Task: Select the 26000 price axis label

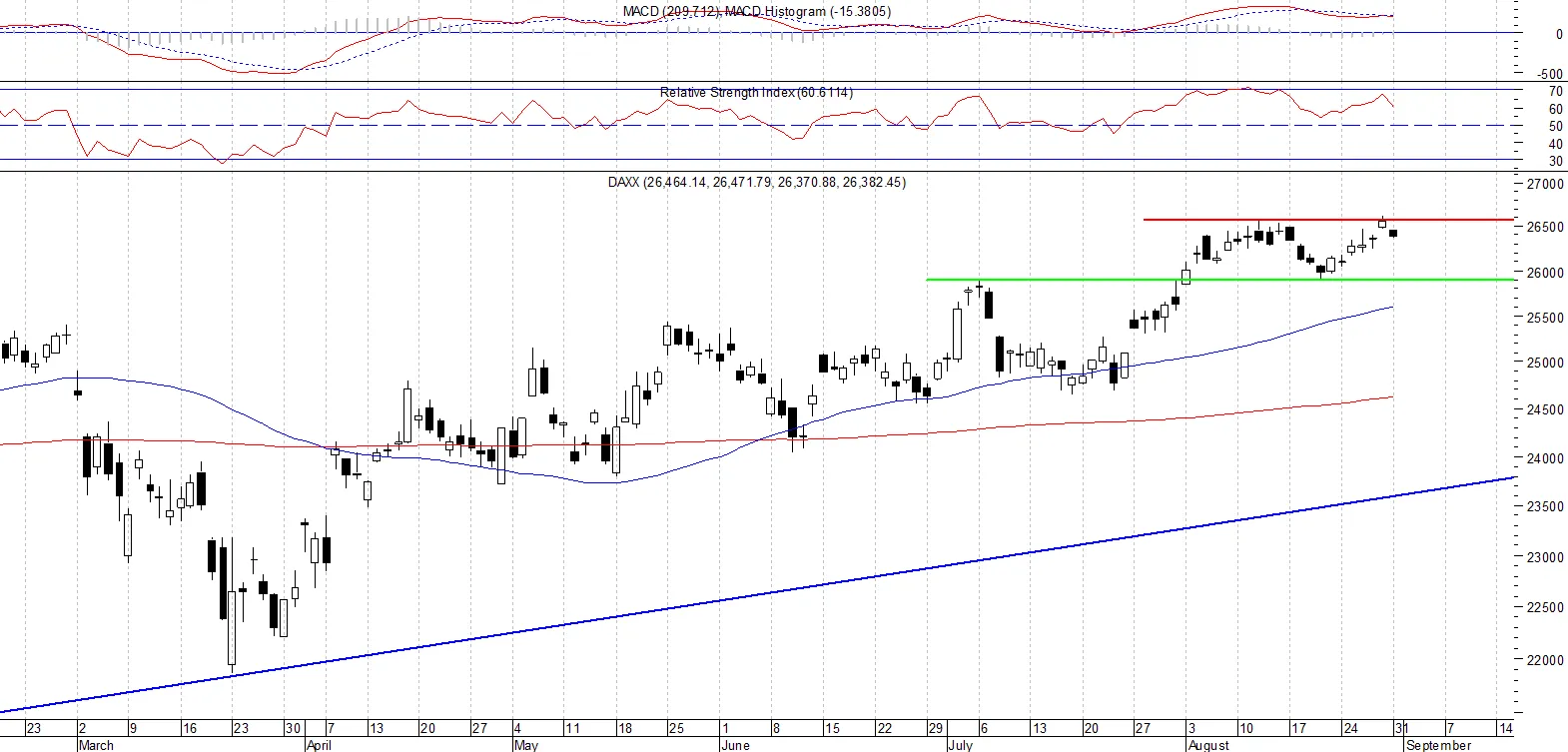Action: click(1545, 273)
